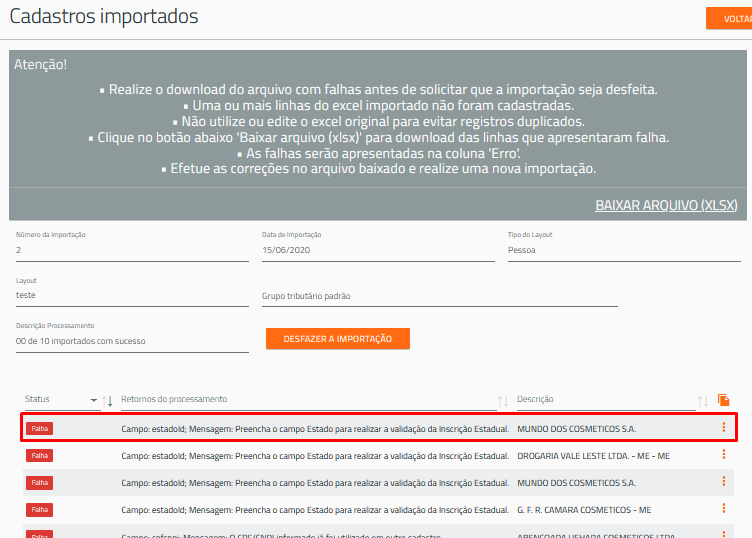This screenshot has height=538, width=752.
Task: Click the Data de importação field
Action: tap(378, 250)
